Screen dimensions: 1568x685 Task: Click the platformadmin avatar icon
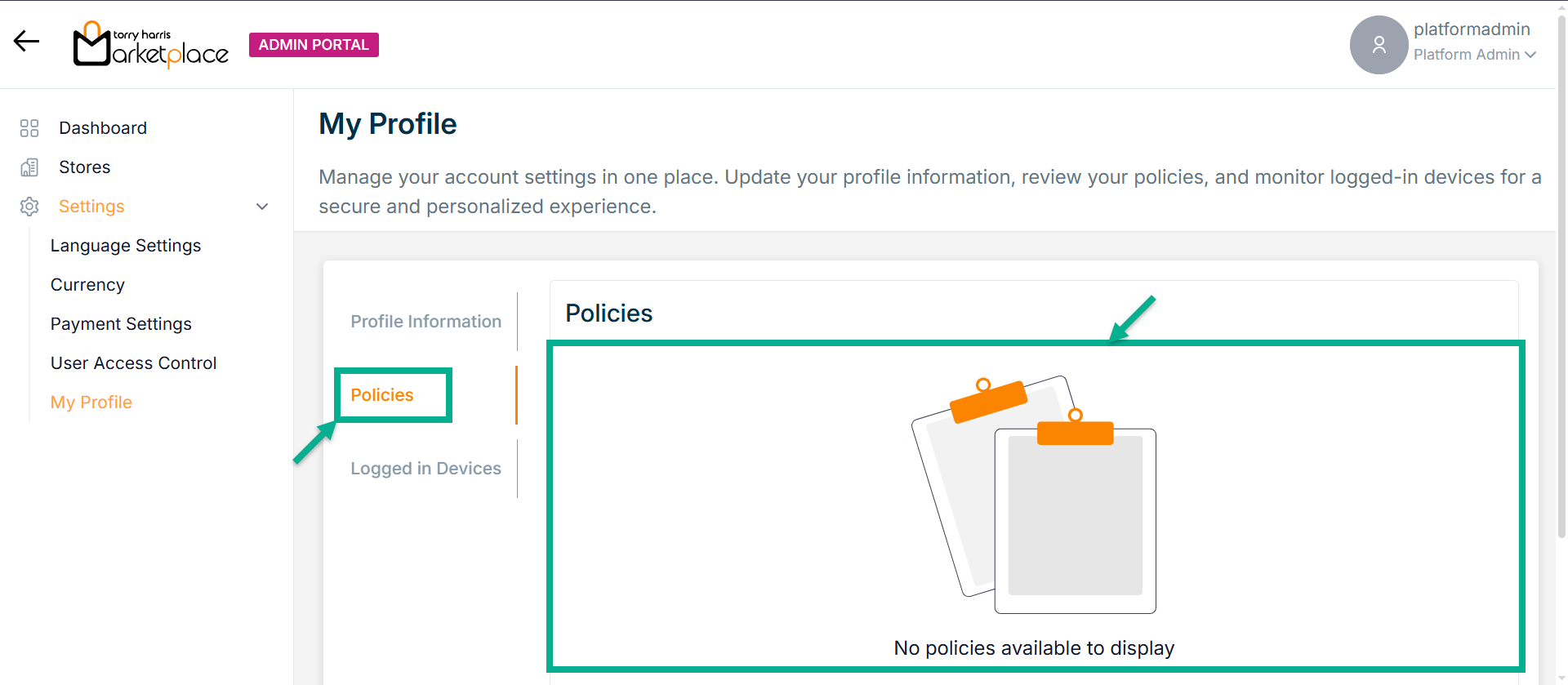tap(1379, 45)
